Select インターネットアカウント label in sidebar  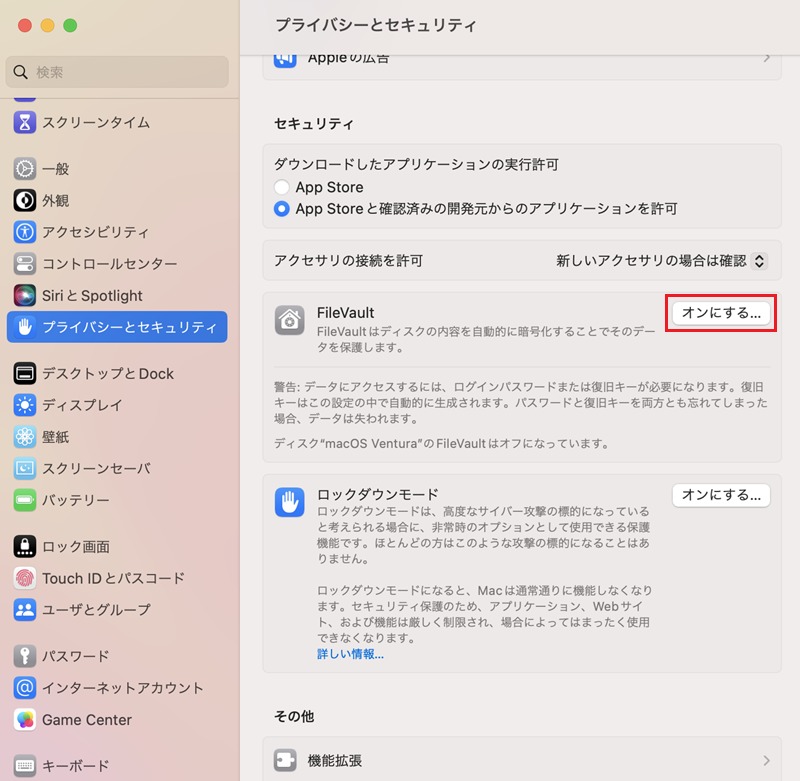pyautogui.click(x=122, y=688)
